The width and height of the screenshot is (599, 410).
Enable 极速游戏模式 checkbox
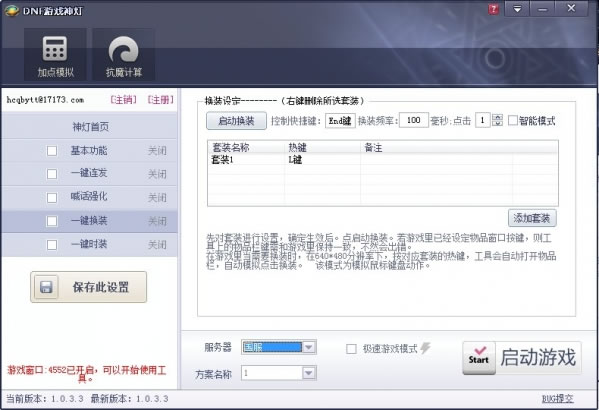pyautogui.click(x=351, y=348)
